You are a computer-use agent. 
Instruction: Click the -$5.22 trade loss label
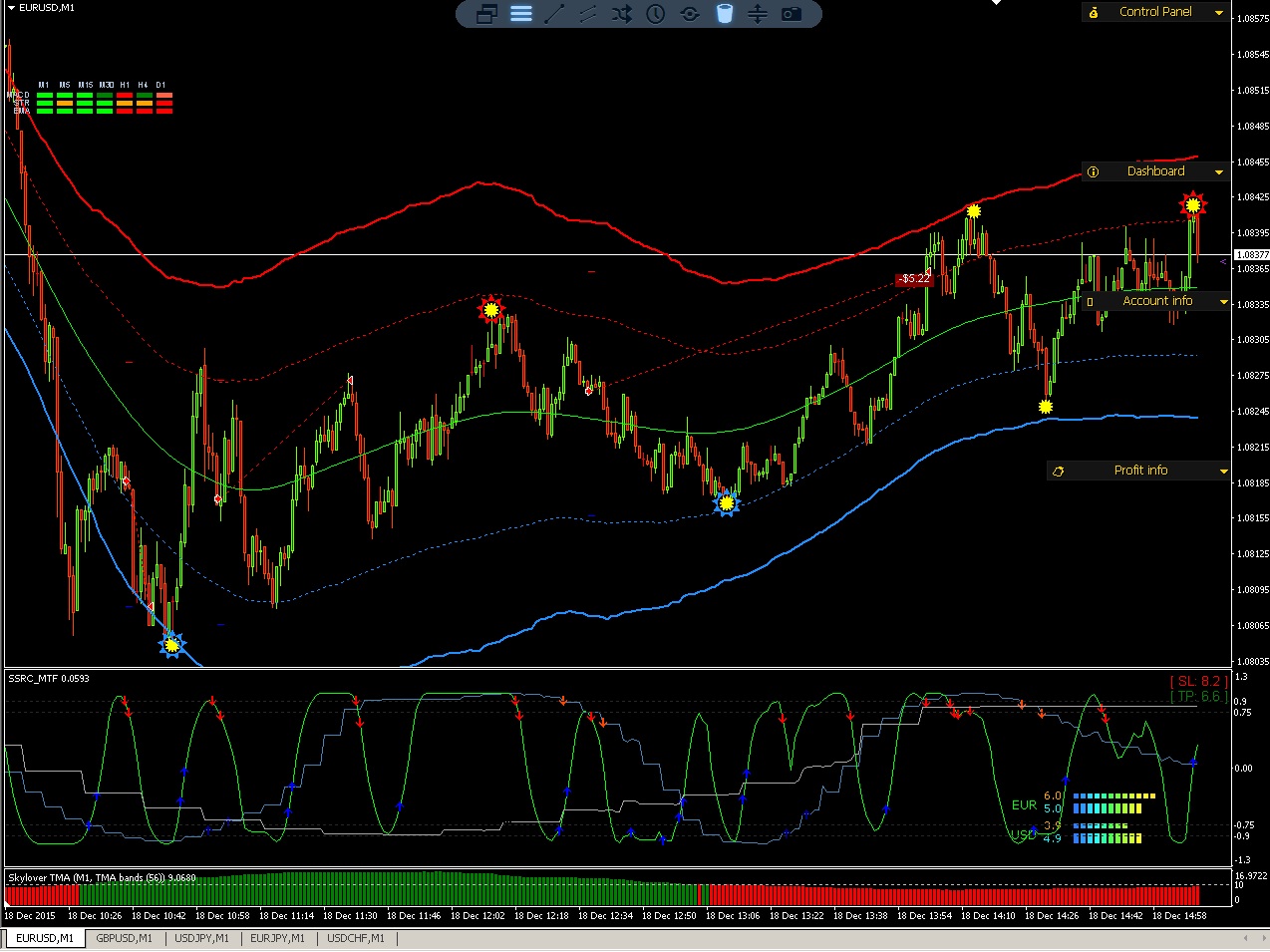click(x=913, y=279)
